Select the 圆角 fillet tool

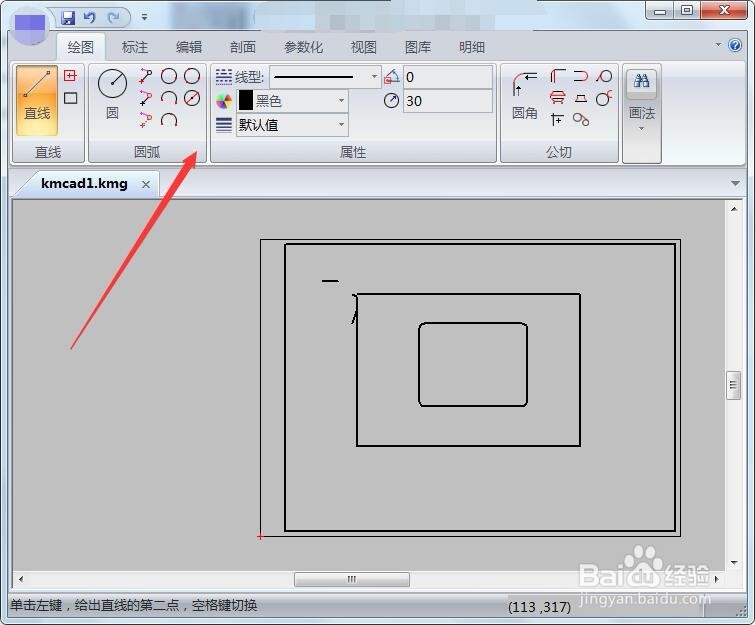(x=524, y=95)
